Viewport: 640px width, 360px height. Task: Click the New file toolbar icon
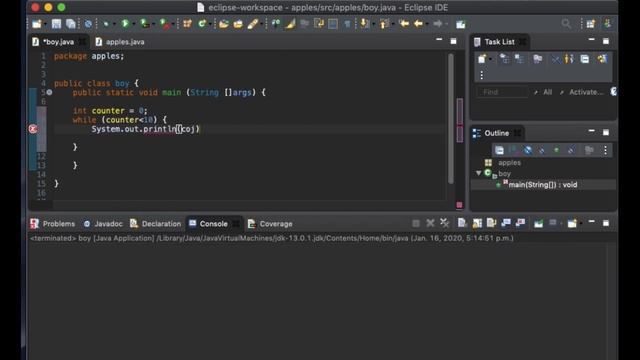click(37, 24)
